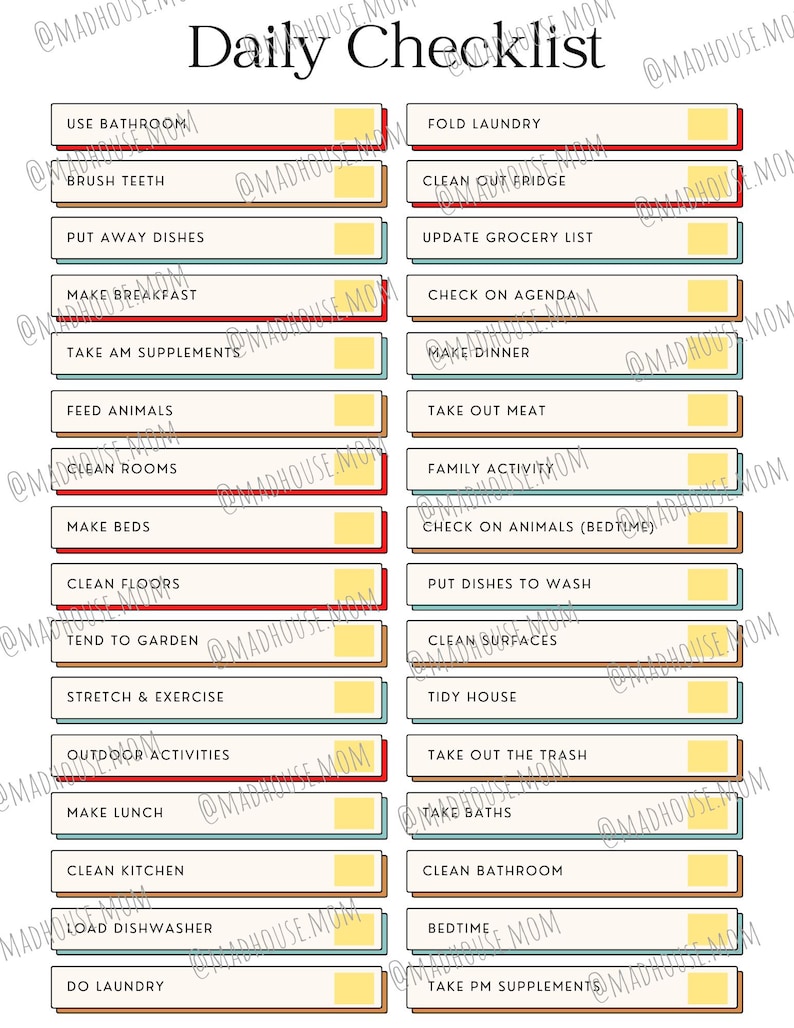Check off Take Out The Trash box
This screenshot has height=1028, width=794.
707,756
